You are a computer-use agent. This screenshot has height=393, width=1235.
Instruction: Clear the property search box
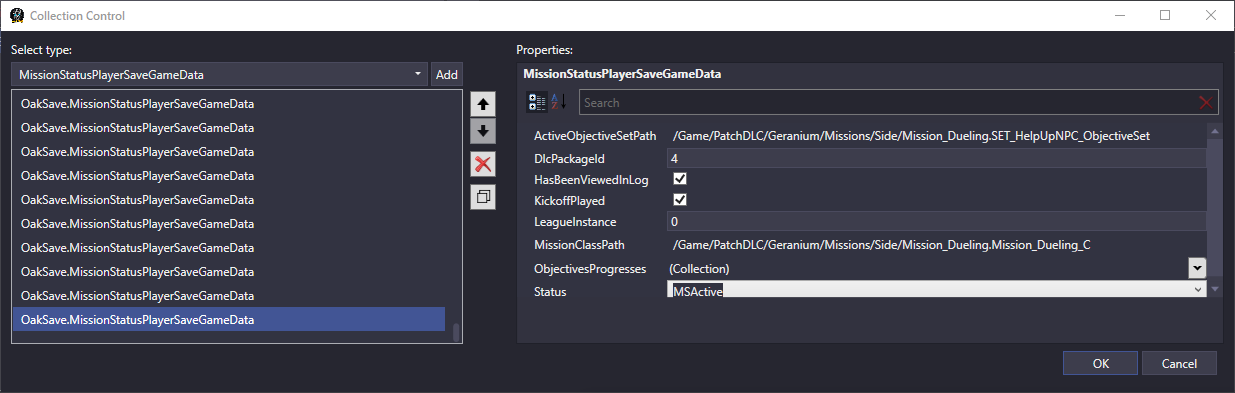pyautogui.click(x=1205, y=102)
